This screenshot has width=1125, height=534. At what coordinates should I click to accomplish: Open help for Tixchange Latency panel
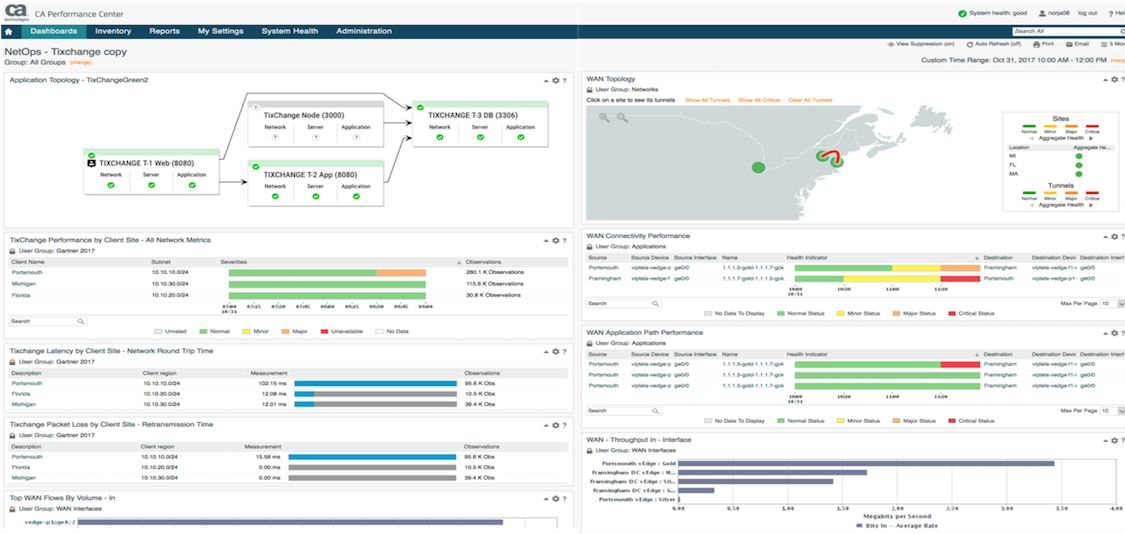coord(565,352)
